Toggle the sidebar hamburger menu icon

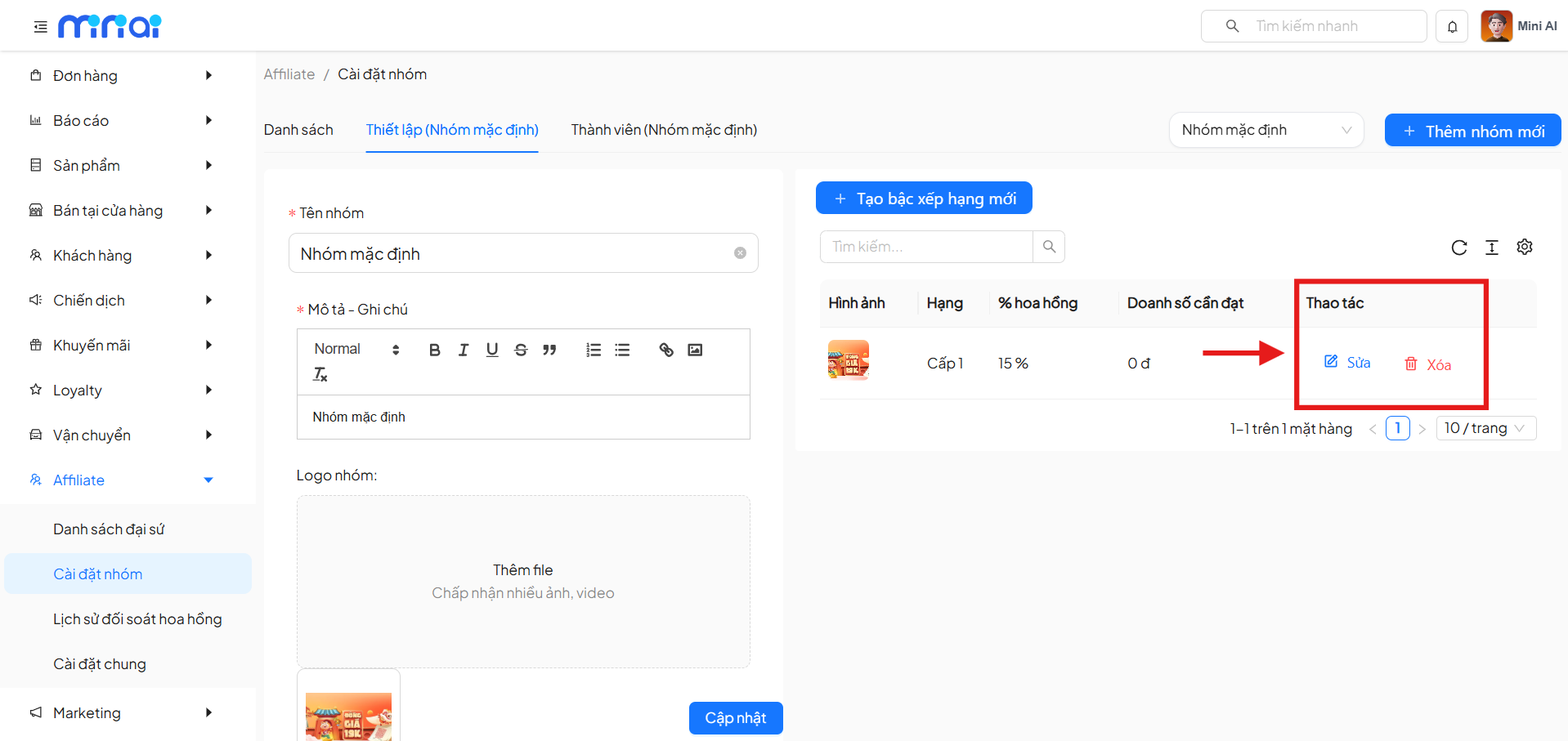[x=40, y=27]
